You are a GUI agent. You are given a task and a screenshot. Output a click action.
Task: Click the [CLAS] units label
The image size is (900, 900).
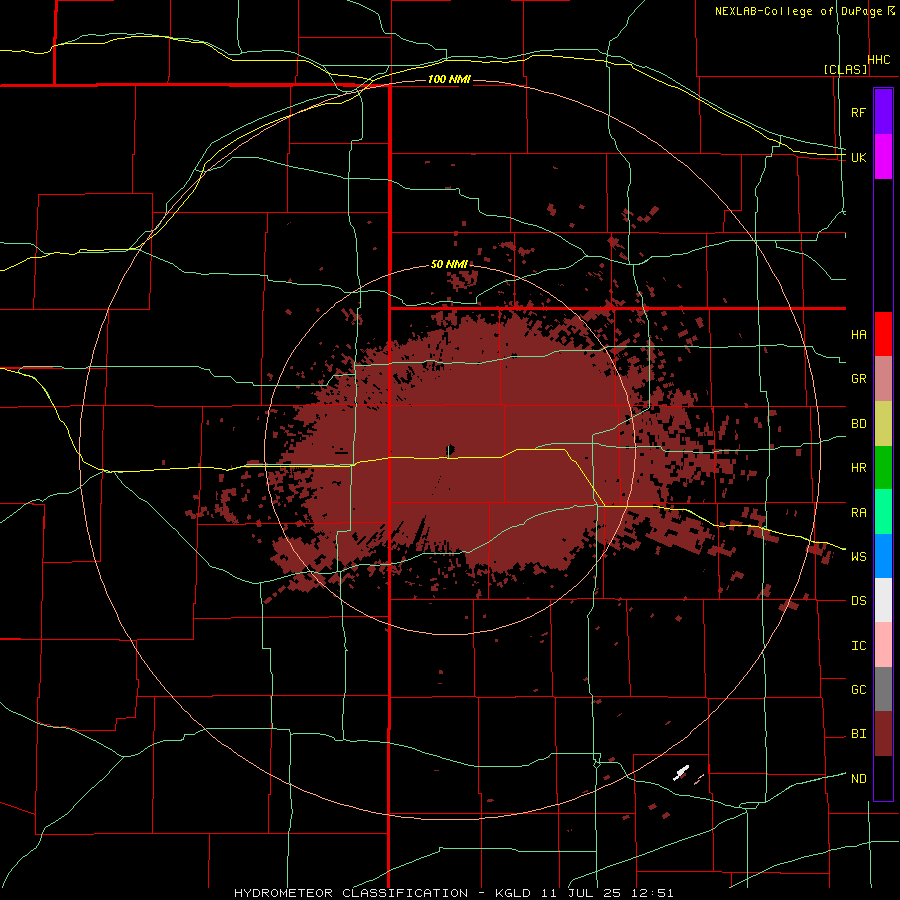(x=845, y=69)
